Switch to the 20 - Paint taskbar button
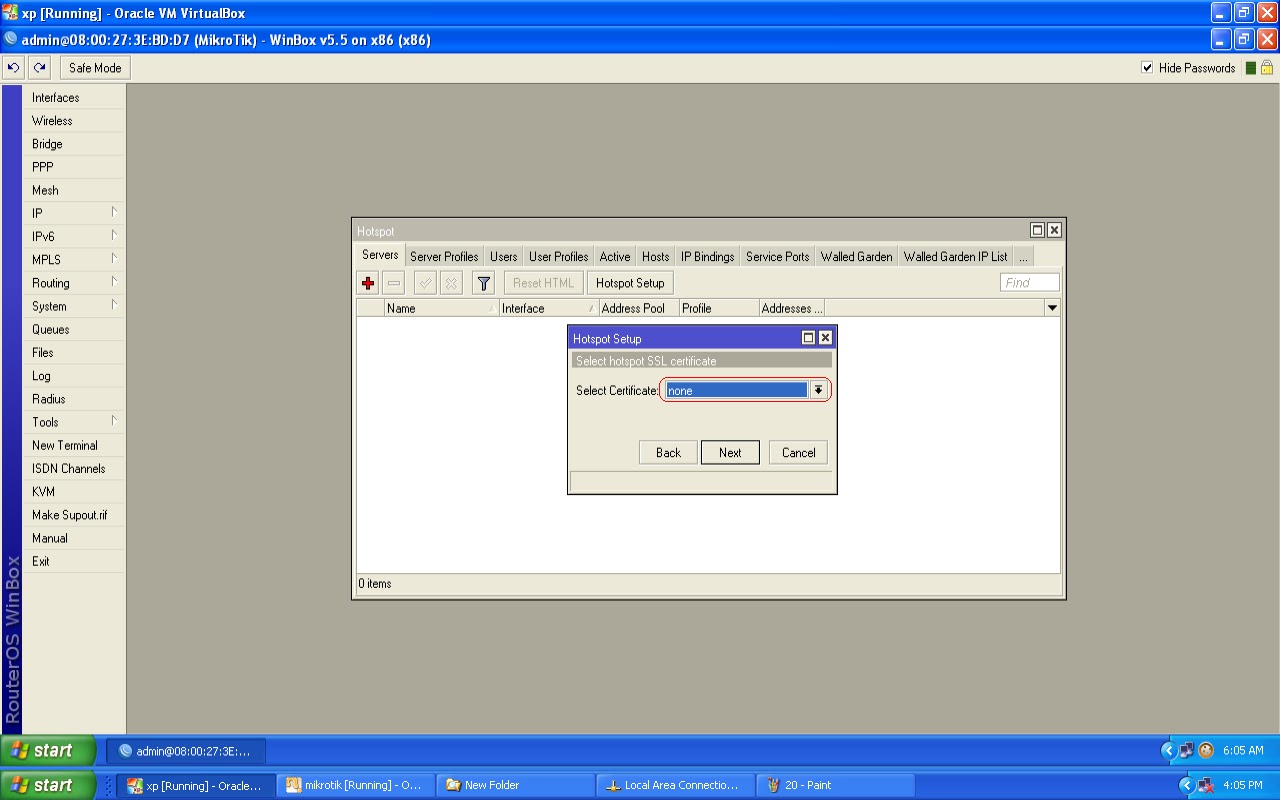 (x=835, y=785)
